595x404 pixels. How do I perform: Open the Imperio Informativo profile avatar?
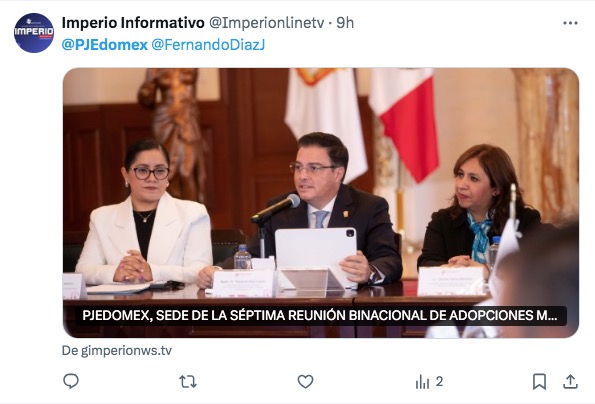pyautogui.click(x=34, y=33)
